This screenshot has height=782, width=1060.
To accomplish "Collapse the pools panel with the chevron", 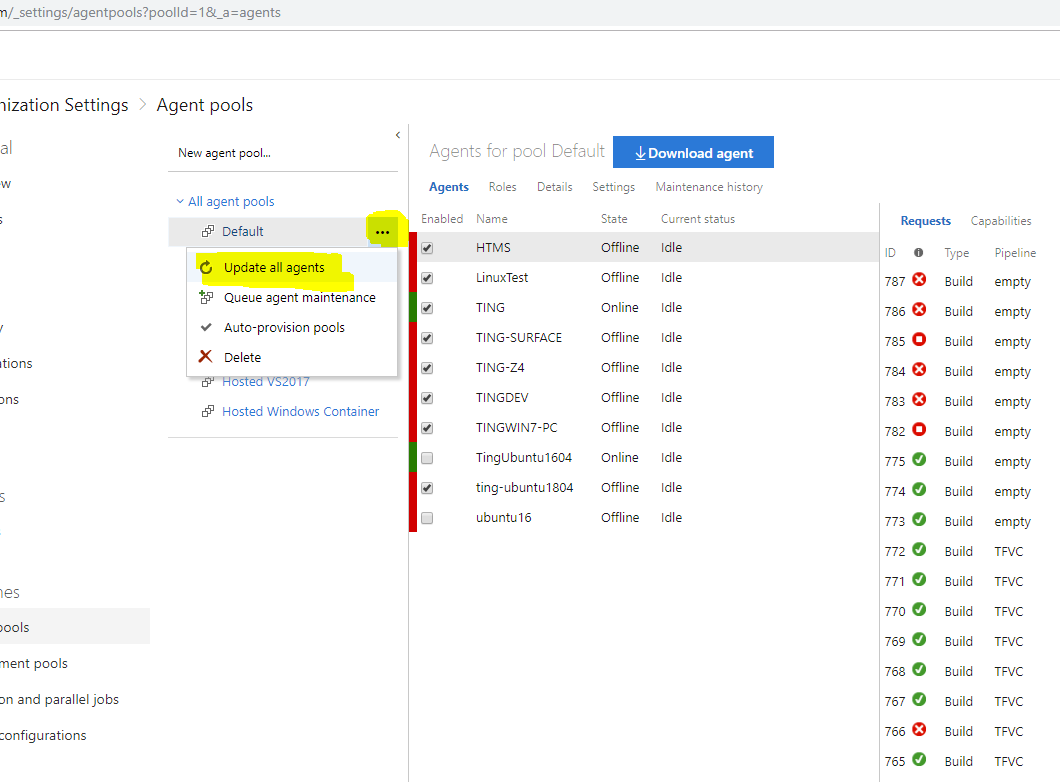I will tap(397, 134).
